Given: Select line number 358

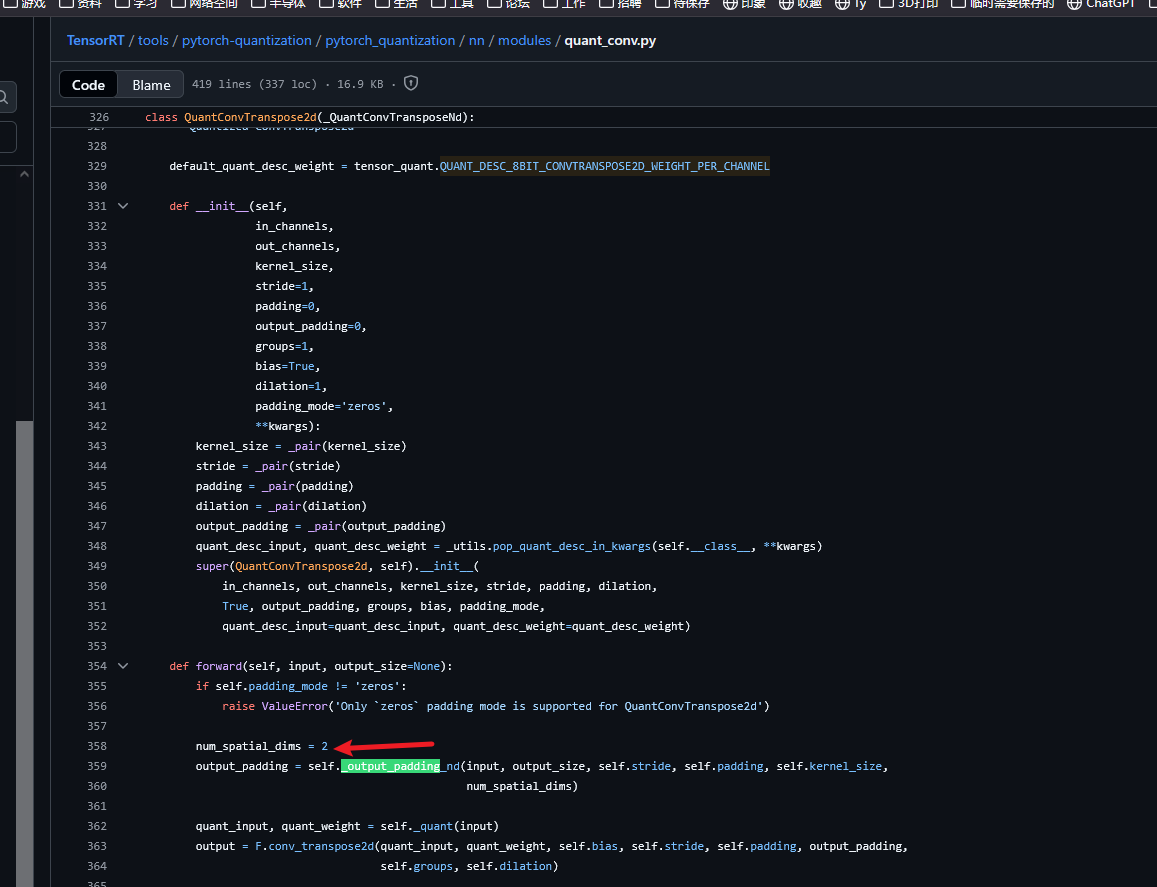Looking at the screenshot, I should click(96, 746).
